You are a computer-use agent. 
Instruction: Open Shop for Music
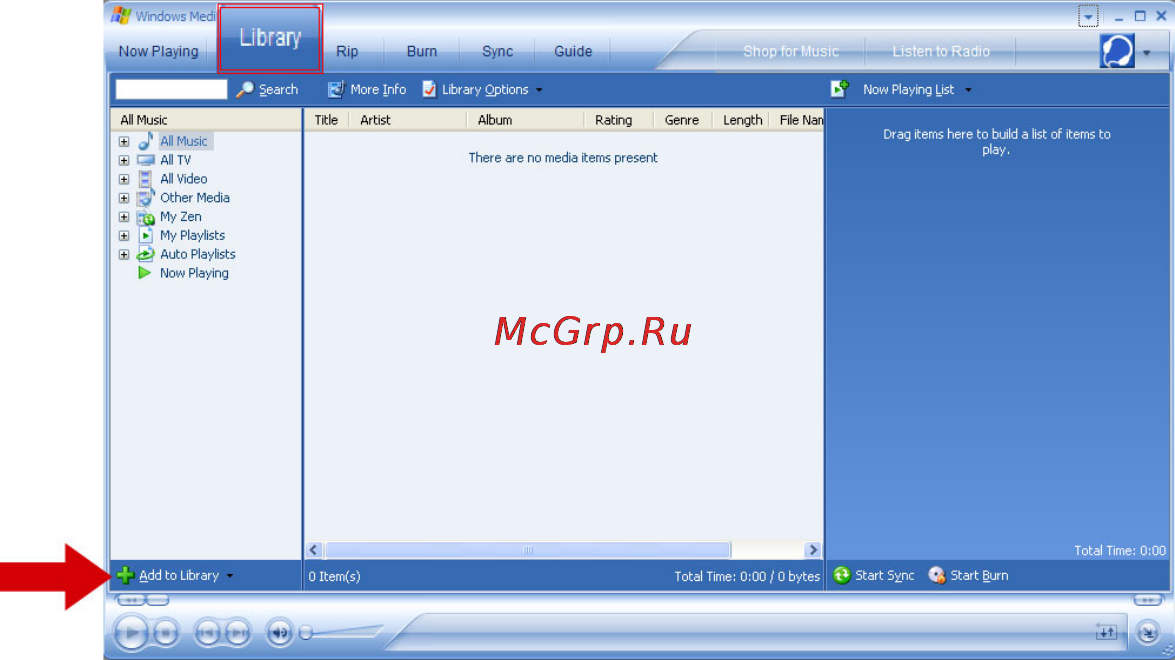tap(791, 51)
